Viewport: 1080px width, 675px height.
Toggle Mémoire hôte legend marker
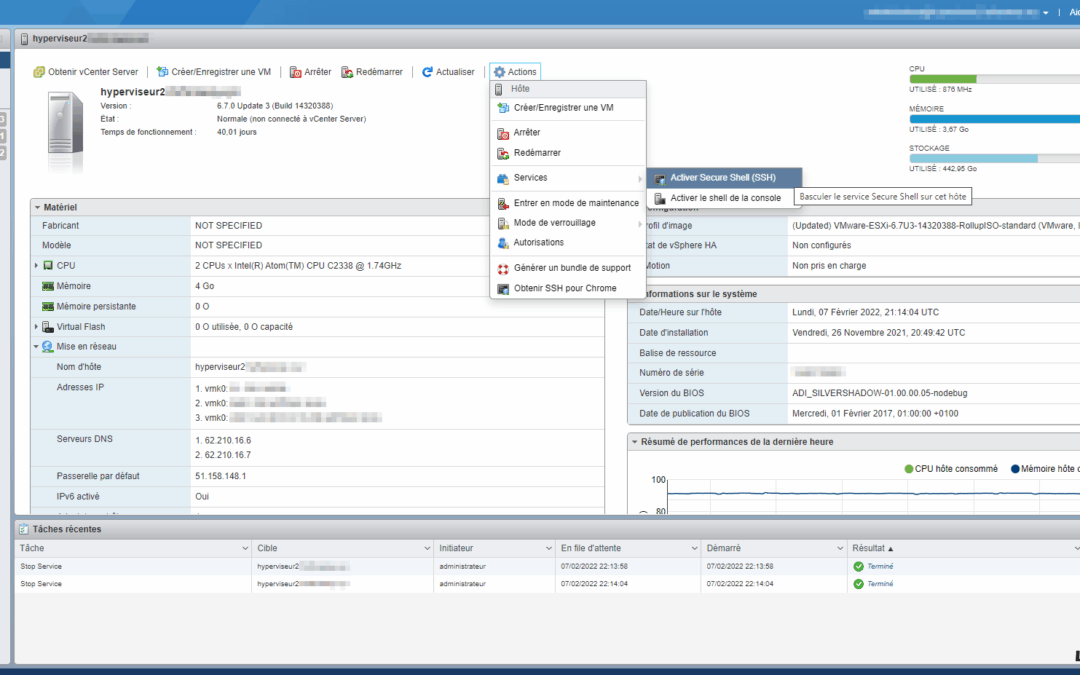1015,469
